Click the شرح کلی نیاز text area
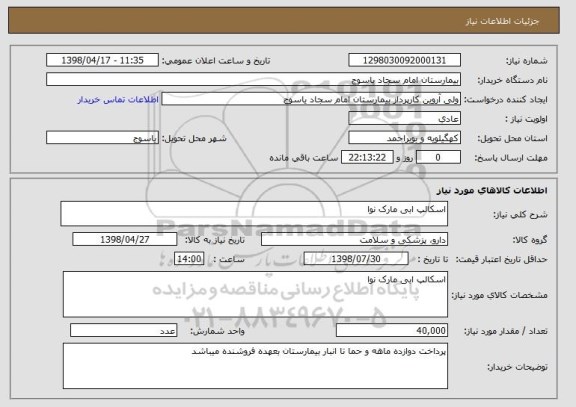 click(254, 213)
